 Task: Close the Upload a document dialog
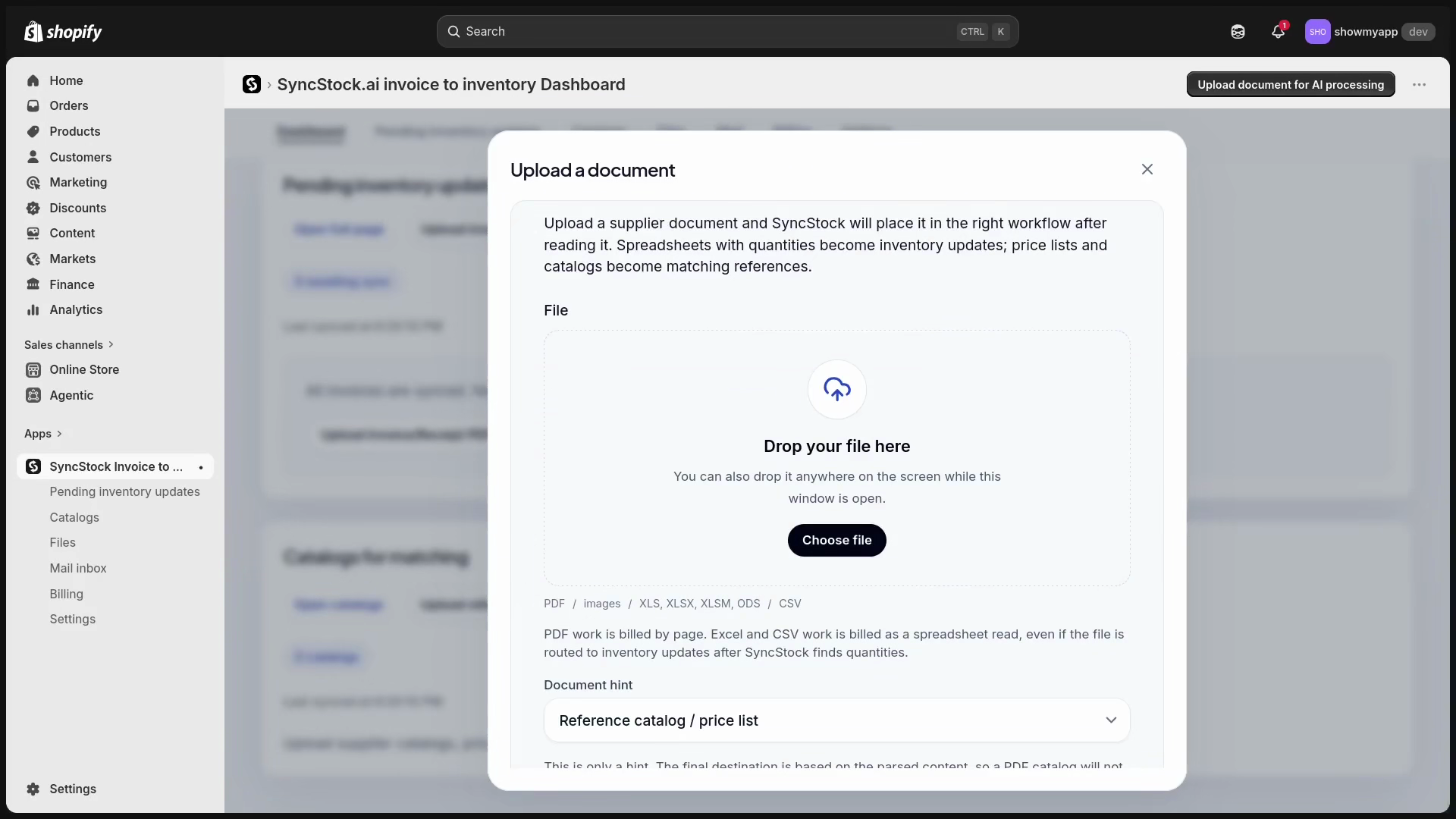(x=1147, y=169)
